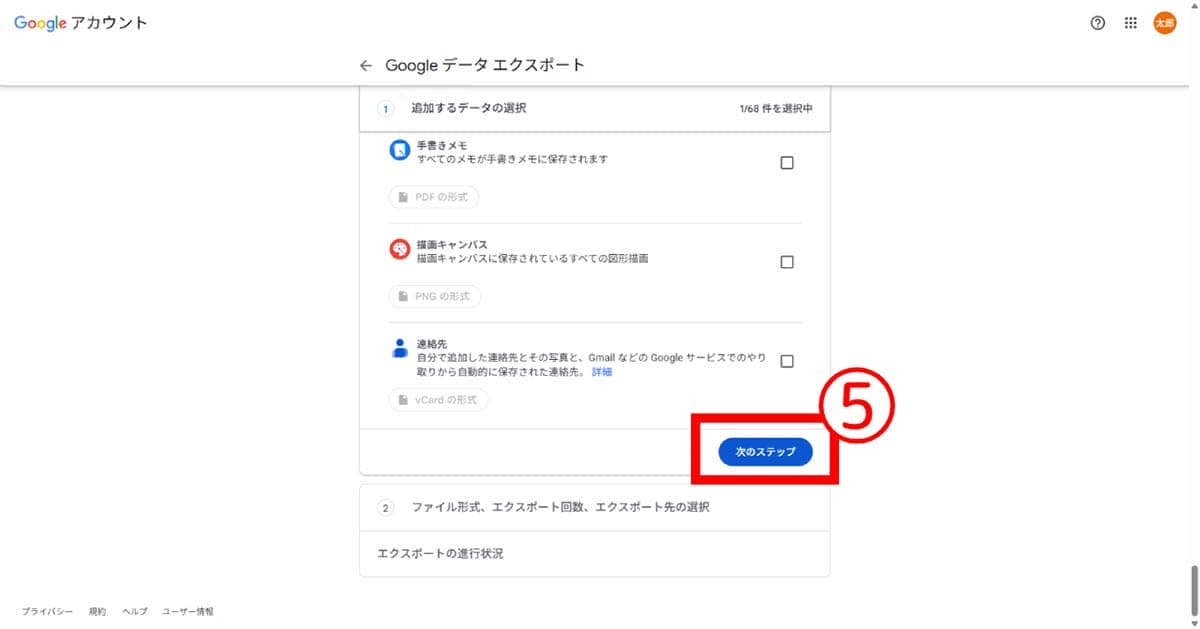Screen dimensions: 1200x629
Task: Check the 手書きメモ checkbox
Action: coord(787,163)
